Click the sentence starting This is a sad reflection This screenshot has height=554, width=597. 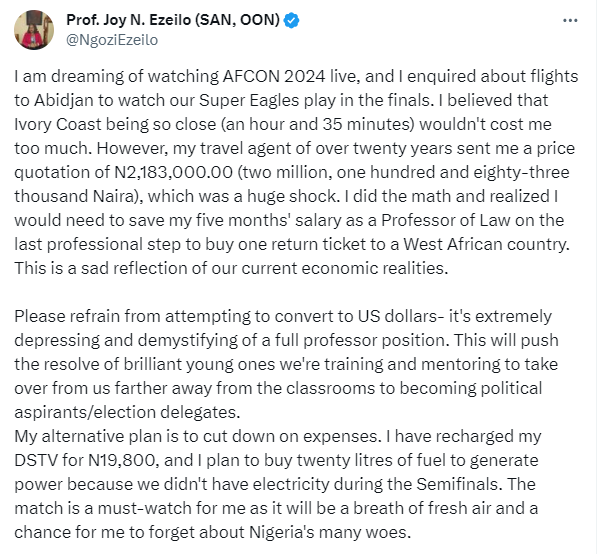point(231,268)
